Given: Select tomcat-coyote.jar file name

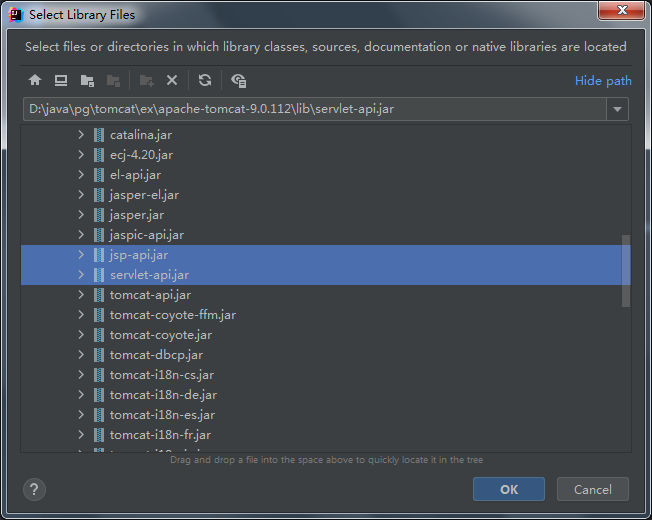Looking at the screenshot, I should [161, 335].
